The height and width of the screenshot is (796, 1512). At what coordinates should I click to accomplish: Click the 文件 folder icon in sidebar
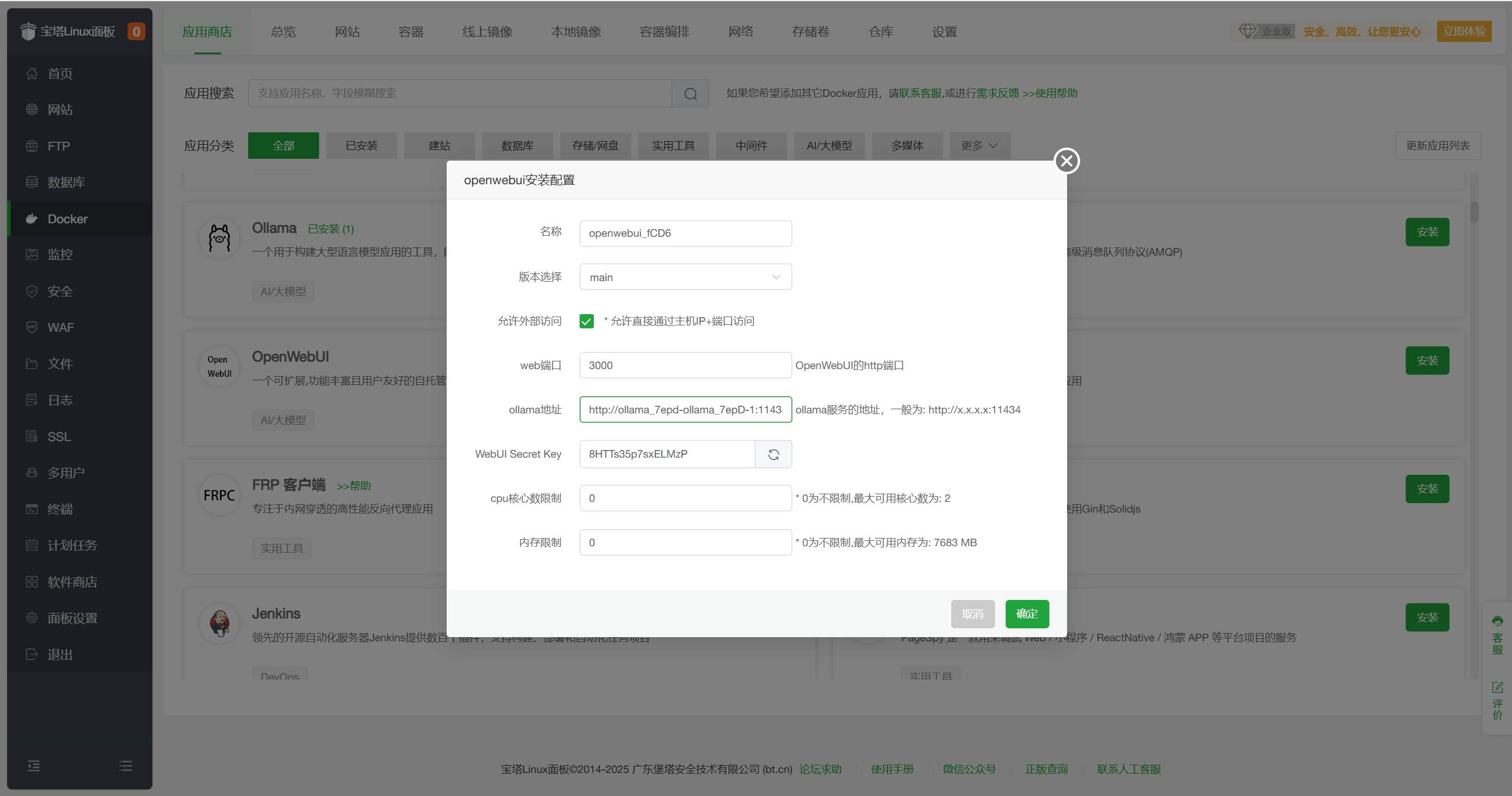(32, 364)
